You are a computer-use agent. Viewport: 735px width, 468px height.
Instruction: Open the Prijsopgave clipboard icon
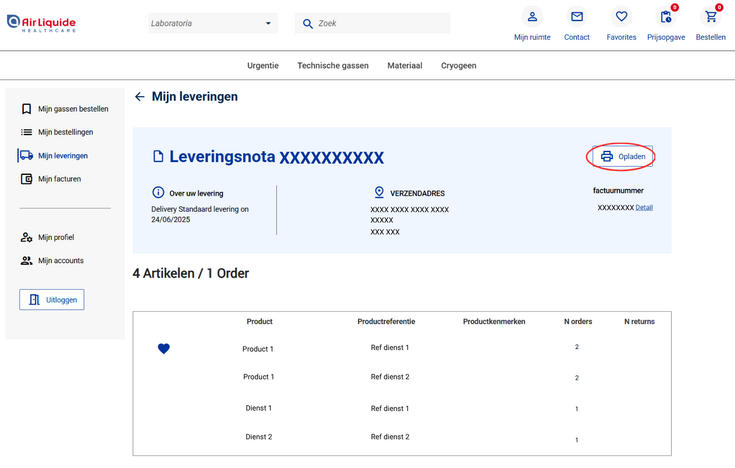666,17
